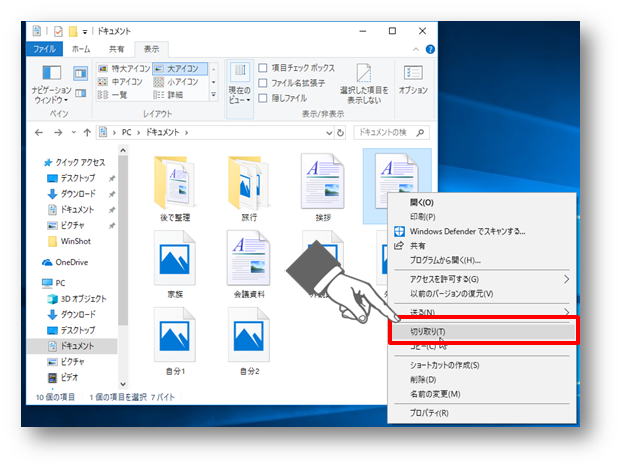The height and width of the screenshot is (469, 622).
Task: Click the Navigation pane button in ribbon
Action: [x=52, y=85]
